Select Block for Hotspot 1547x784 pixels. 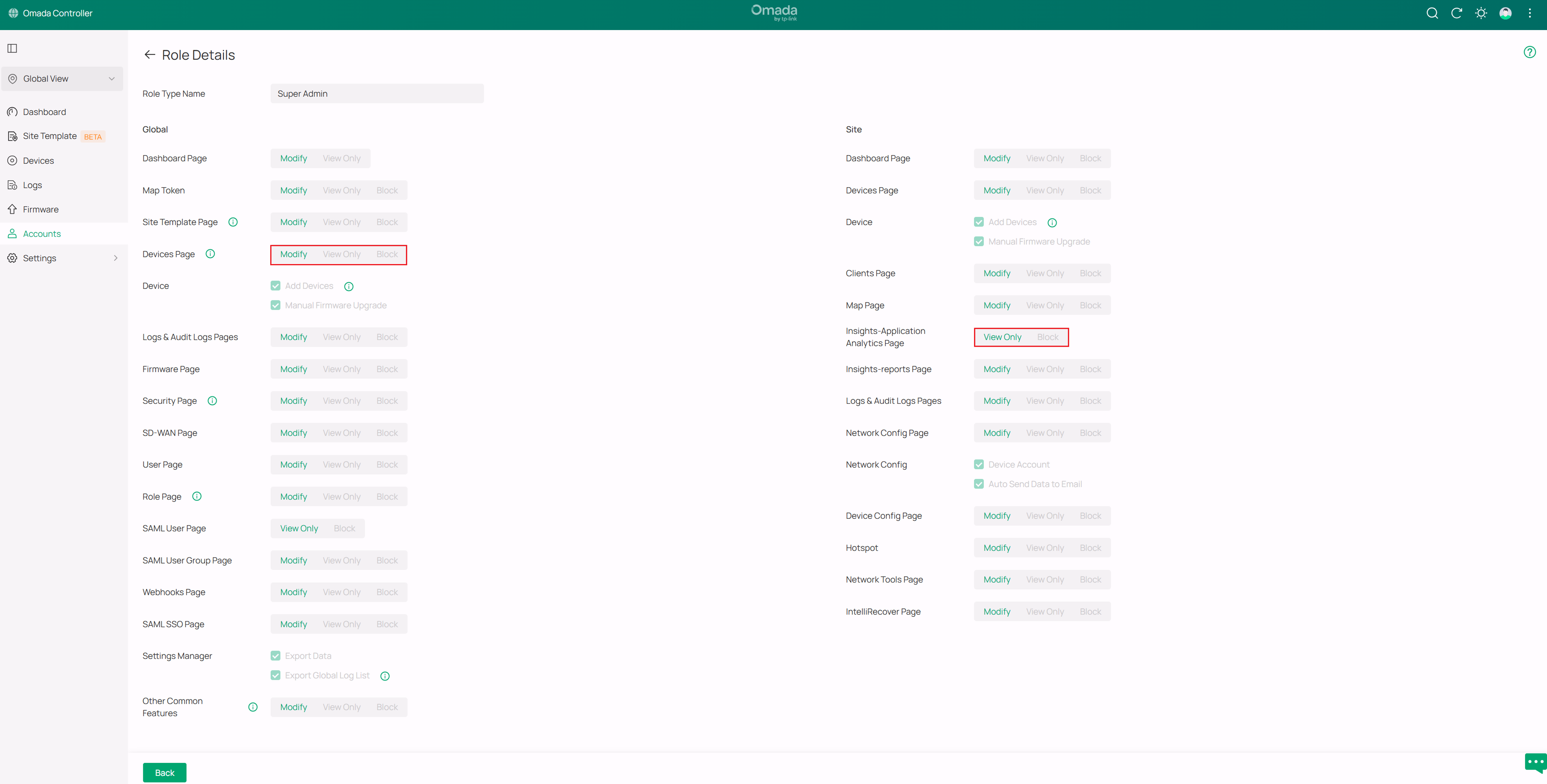pyautogui.click(x=1091, y=548)
